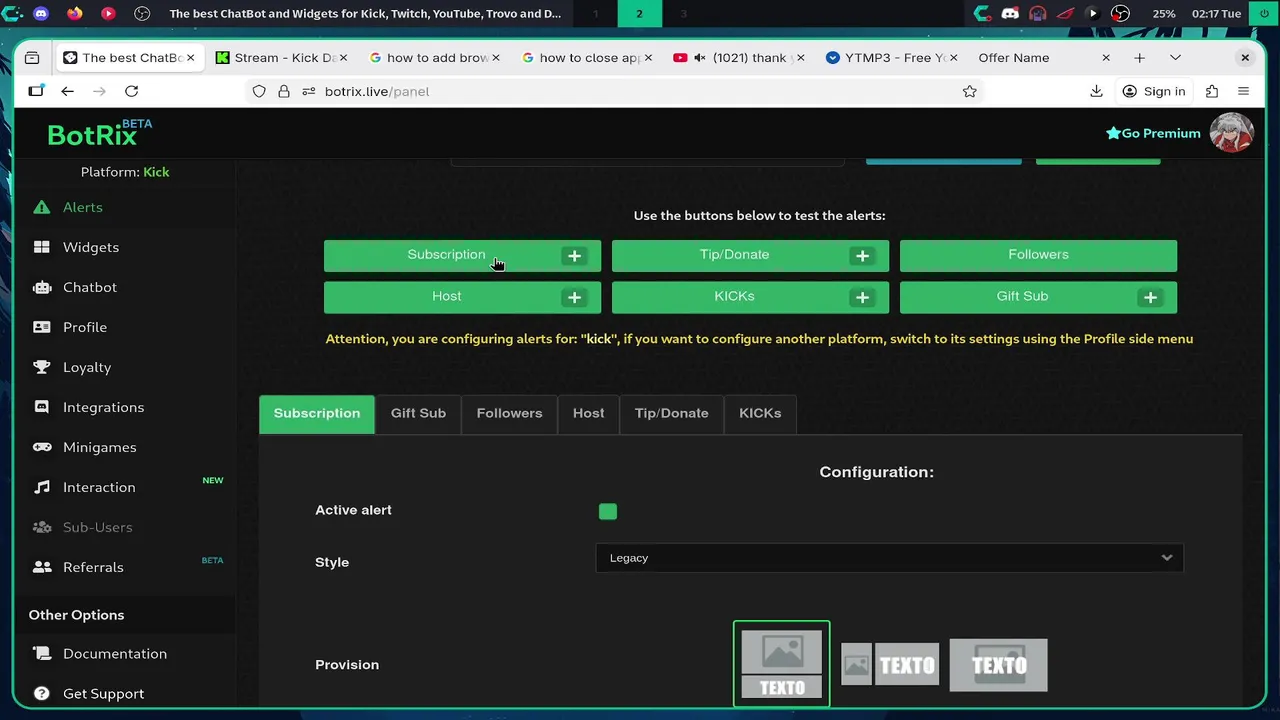Click the Get Support question icon

pyautogui.click(x=41, y=693)
